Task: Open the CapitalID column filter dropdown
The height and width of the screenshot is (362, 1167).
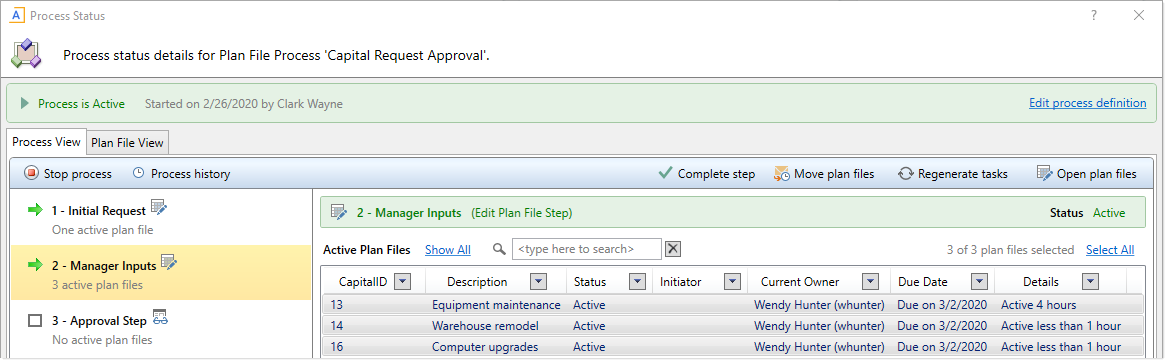Action: coord(402,282)
